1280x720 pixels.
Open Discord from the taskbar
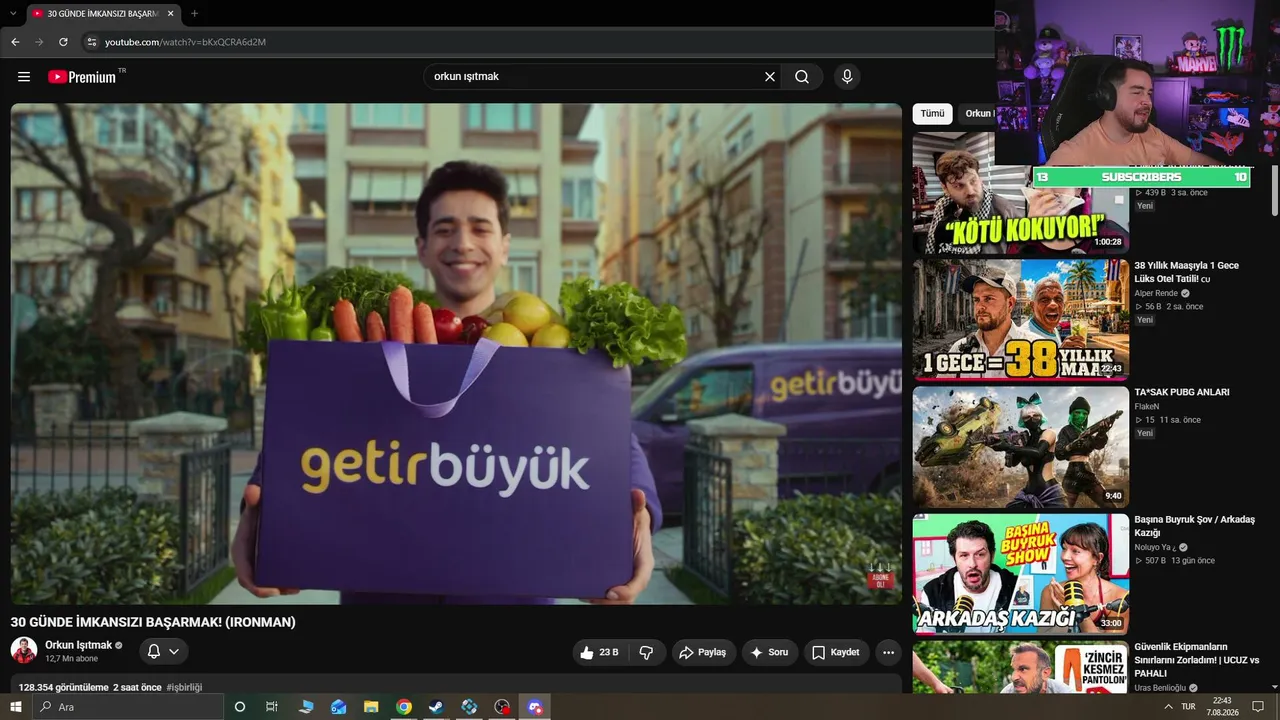(535, 707)
